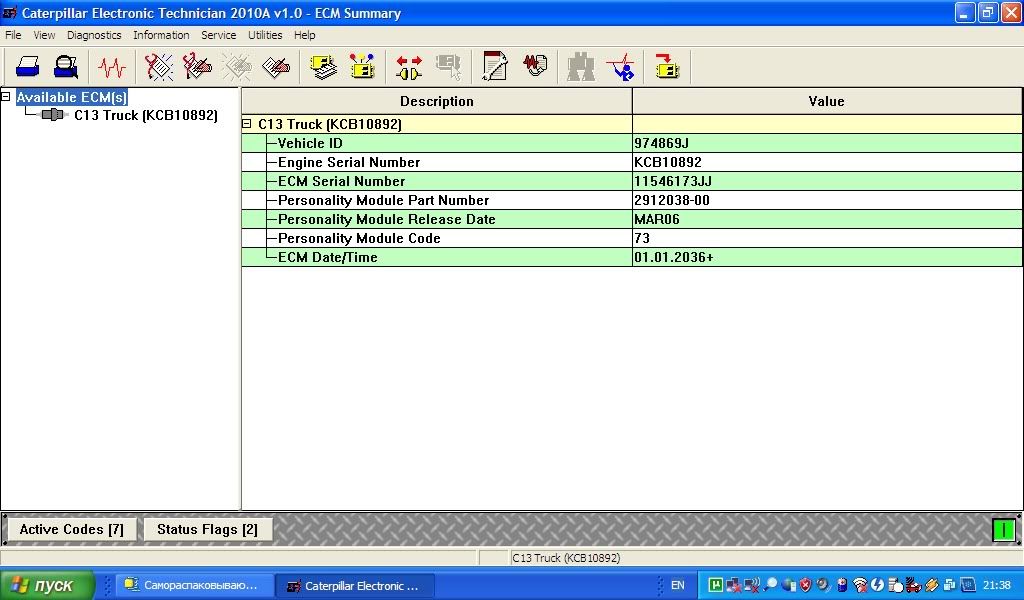Collapse the C13 Truck (KCB10892) table group
This screenshot has height=600, width=1024.
point(247,123)
